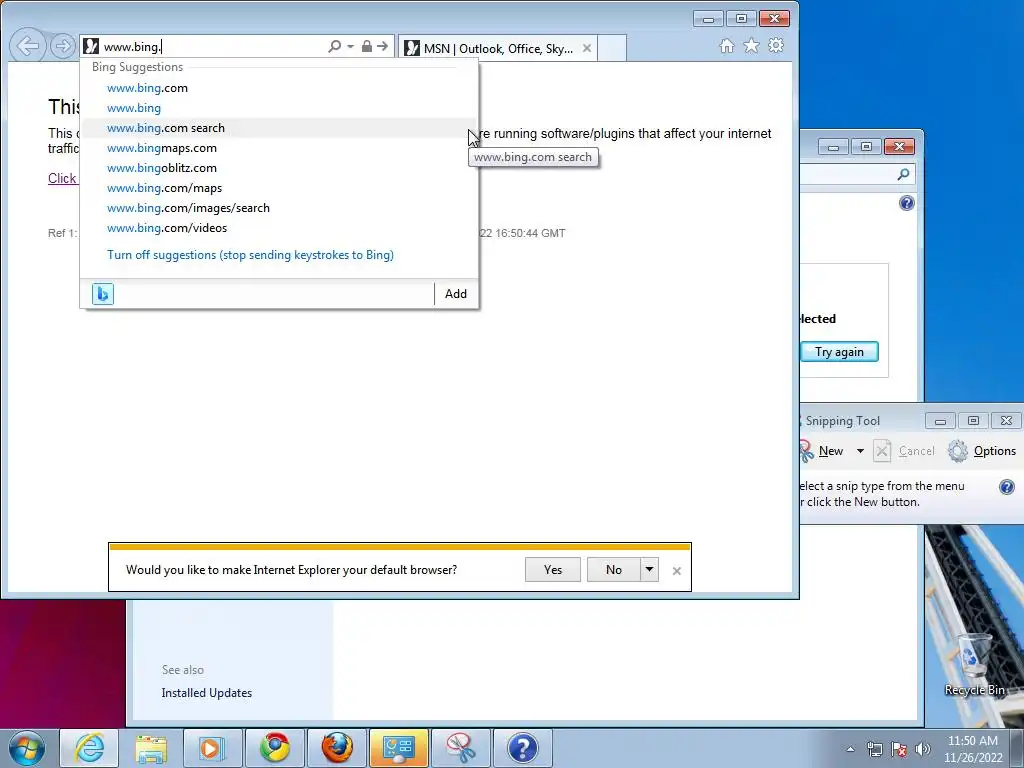Open Google Chrome taskbar icon
Viewport: 1024px width, 768px height.
[274, 748]
